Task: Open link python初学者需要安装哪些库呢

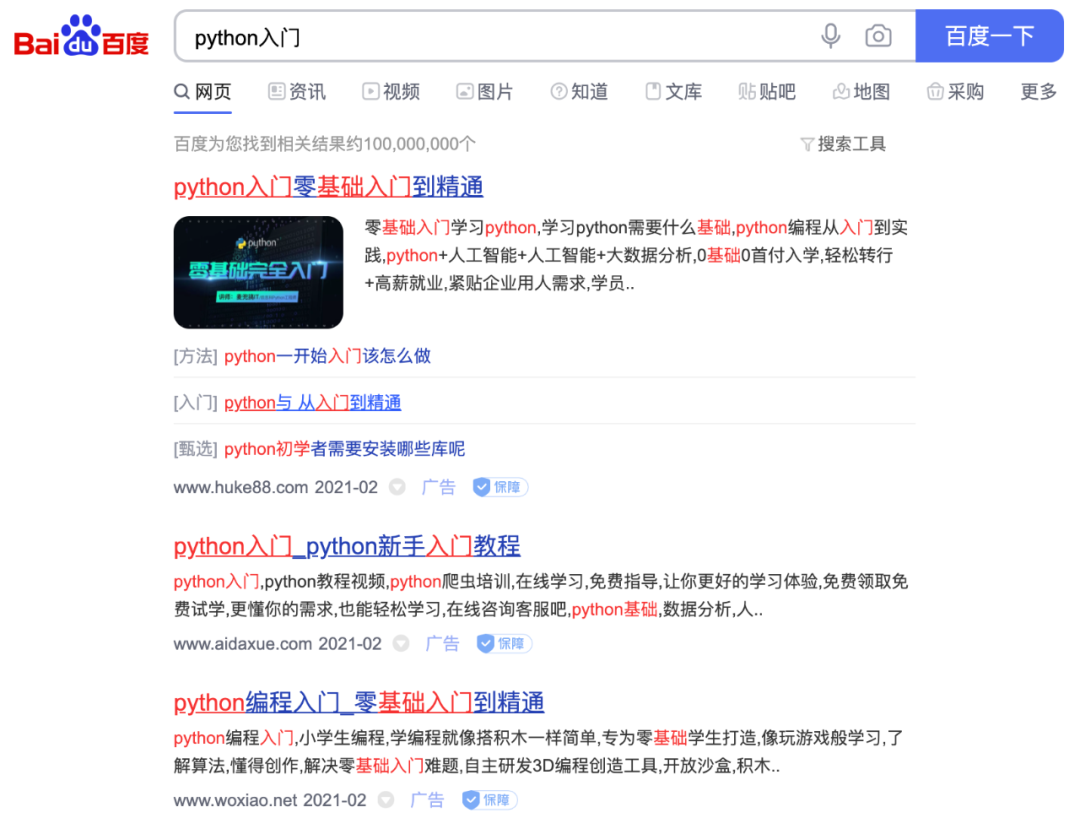Action: (344, 449)
